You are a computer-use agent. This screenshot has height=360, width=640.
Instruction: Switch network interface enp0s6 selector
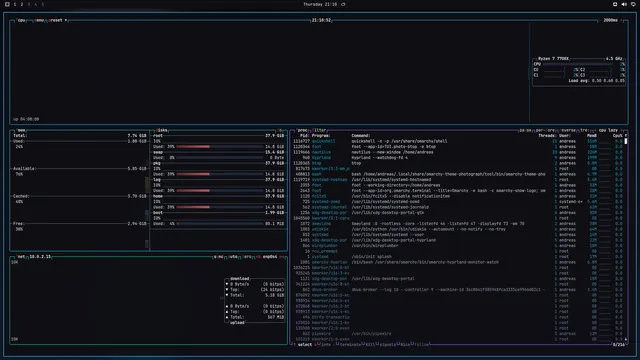[x=270, y=257]
